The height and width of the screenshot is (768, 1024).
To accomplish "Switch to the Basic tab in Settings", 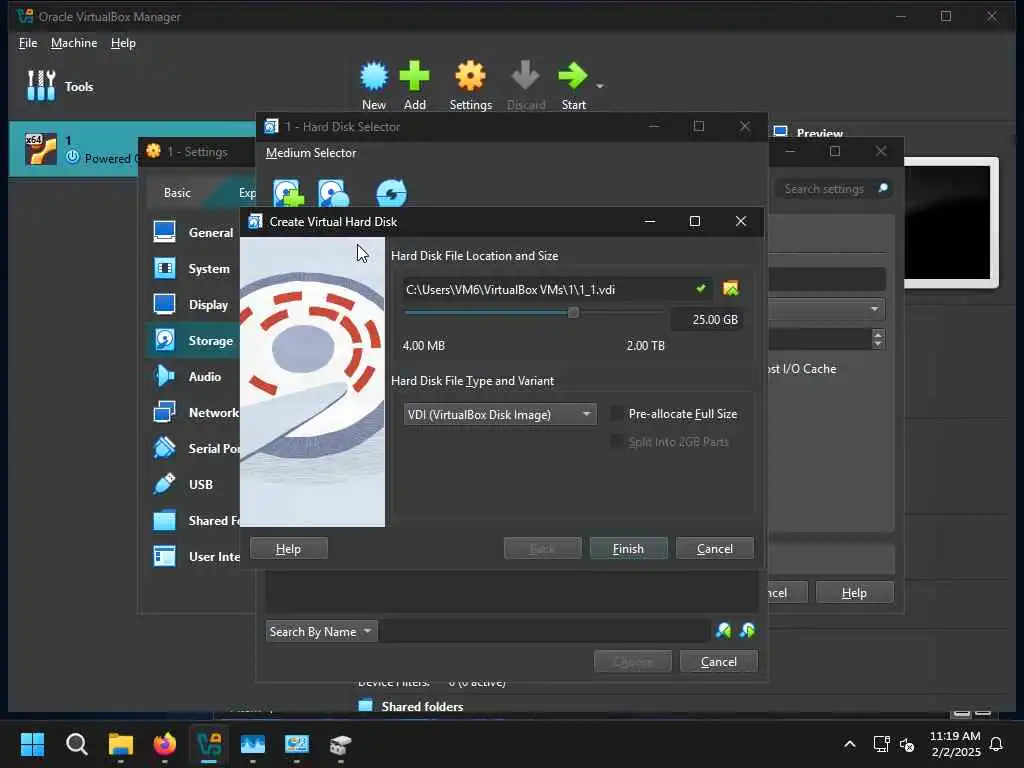I will [x=177, y=193].
